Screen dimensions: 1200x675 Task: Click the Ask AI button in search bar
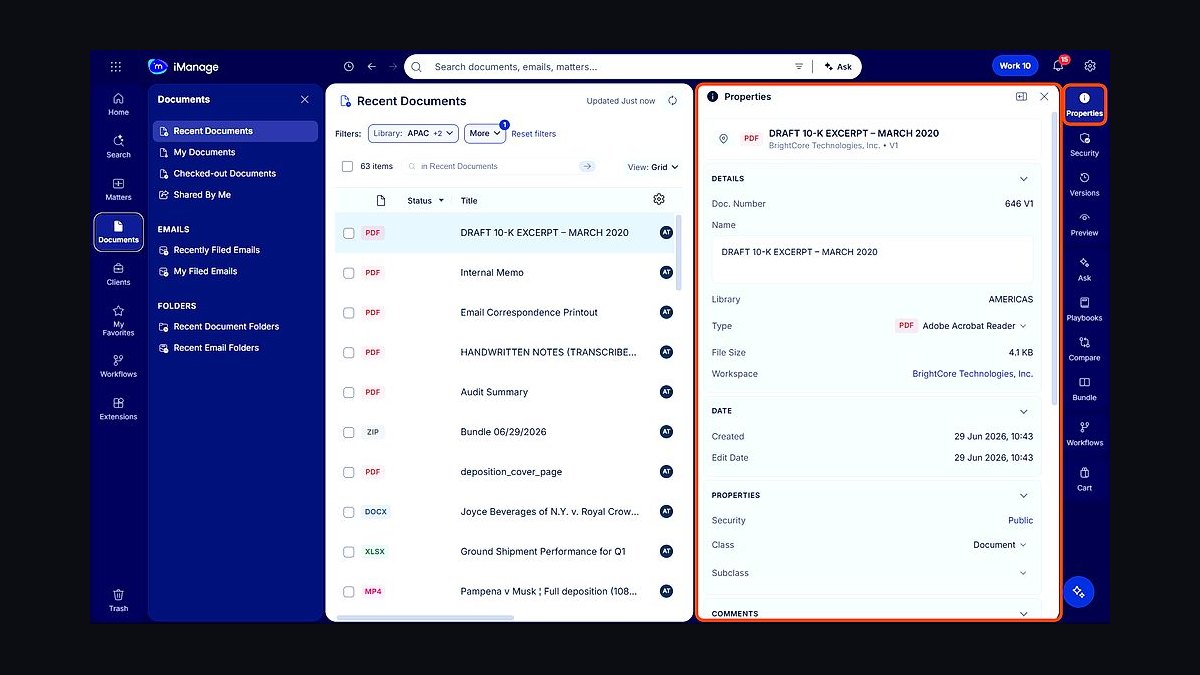(838, 67)
